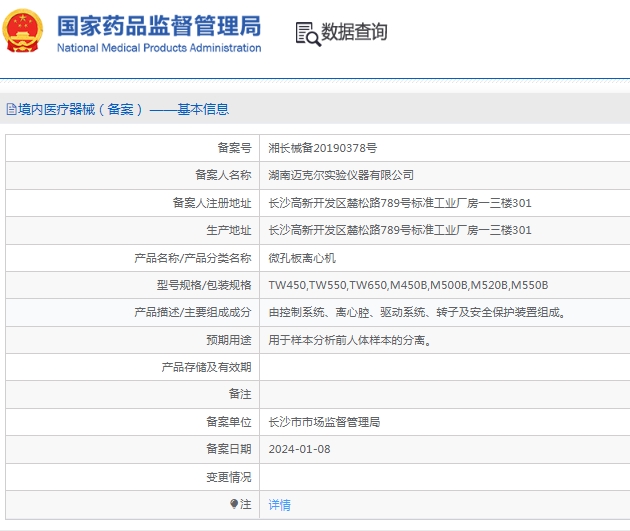
Task: Click the 预期用途 label
Action: pyautogui.click(x=229, y=340)
